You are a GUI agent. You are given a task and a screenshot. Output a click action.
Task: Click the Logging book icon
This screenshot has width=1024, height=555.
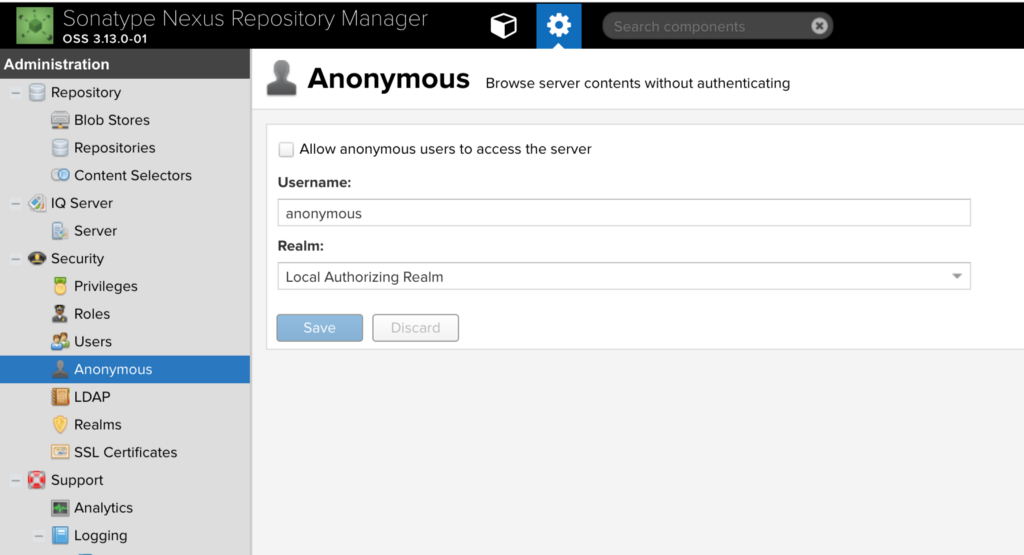[60, 535]
